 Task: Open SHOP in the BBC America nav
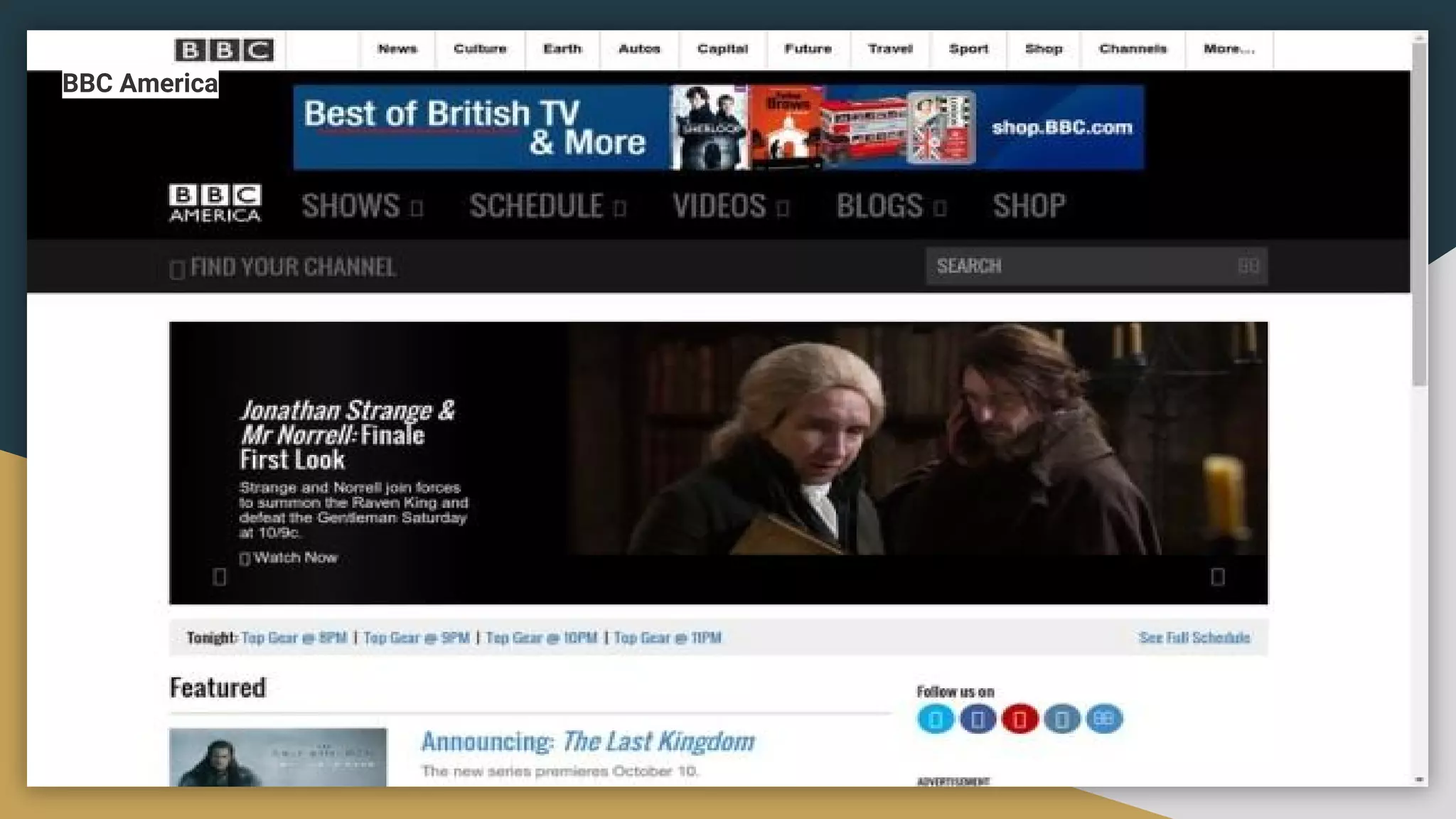coord(1029,206)
